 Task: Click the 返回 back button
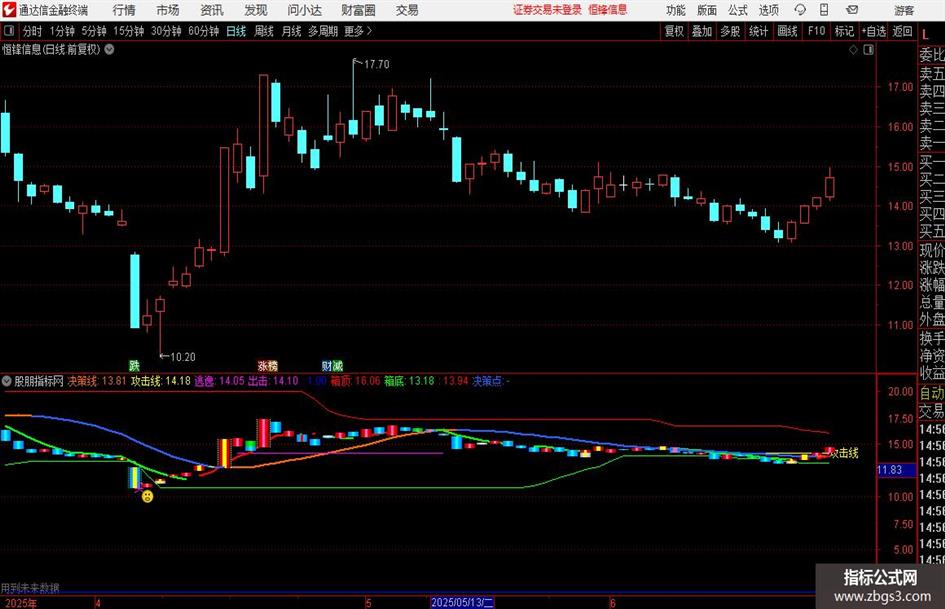click(x=902, y=31)
